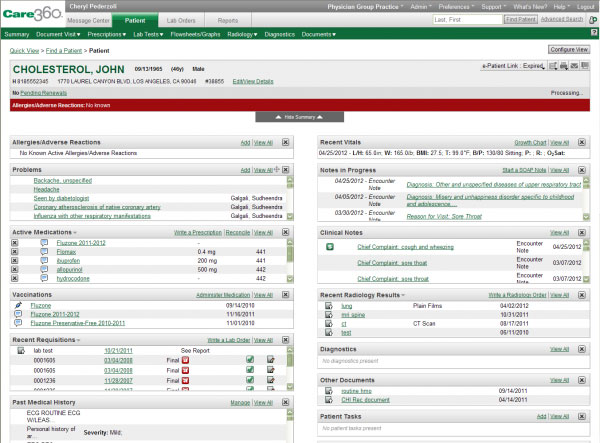
Task: Click the Configure View button
Action: (569, 50)
